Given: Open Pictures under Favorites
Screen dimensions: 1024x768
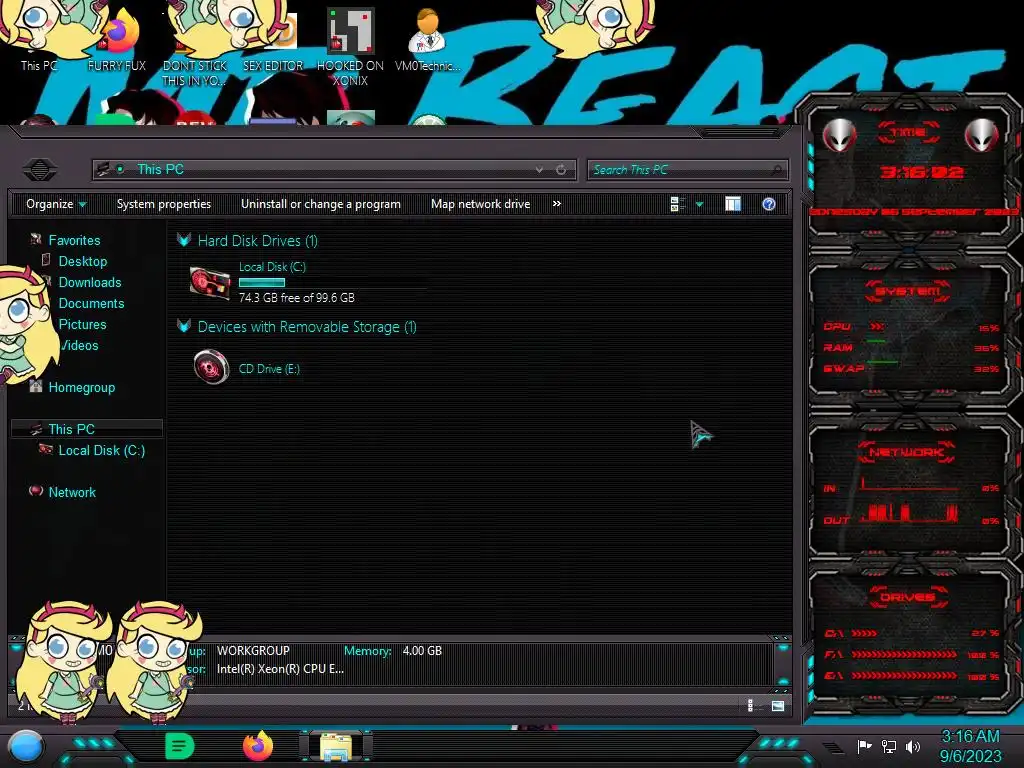Looking at the screenshot, I should (82, 324).
